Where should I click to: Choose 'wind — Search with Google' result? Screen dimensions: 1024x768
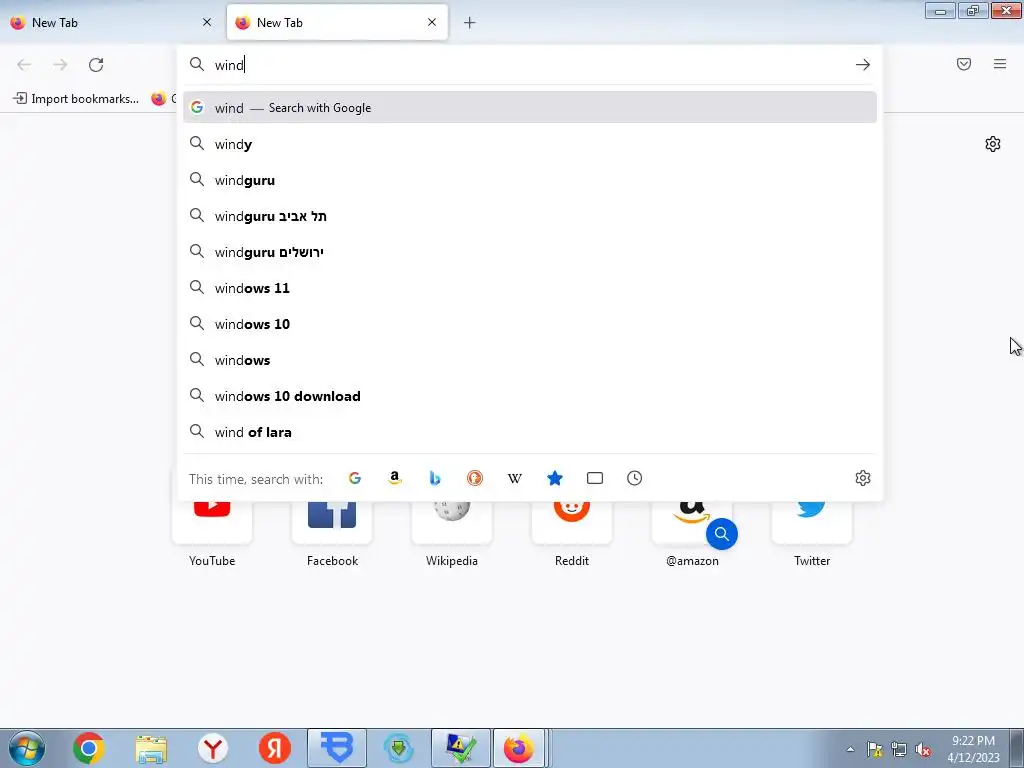point(530,108)
